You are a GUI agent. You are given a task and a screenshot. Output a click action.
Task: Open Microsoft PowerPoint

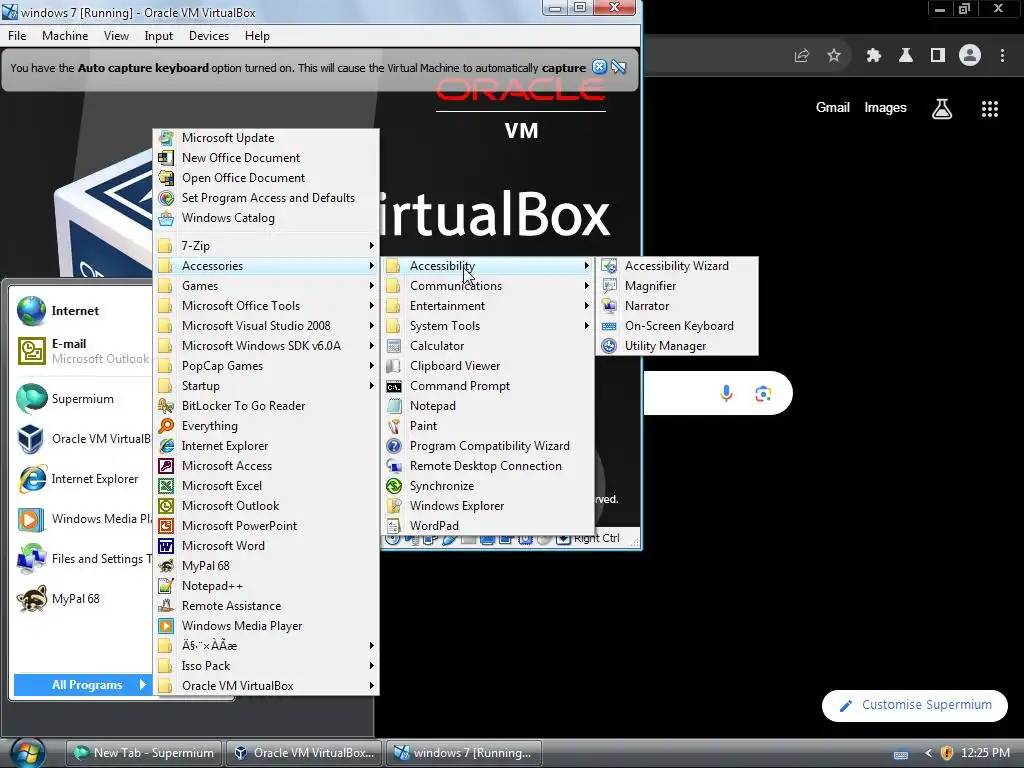coord(266,526)
